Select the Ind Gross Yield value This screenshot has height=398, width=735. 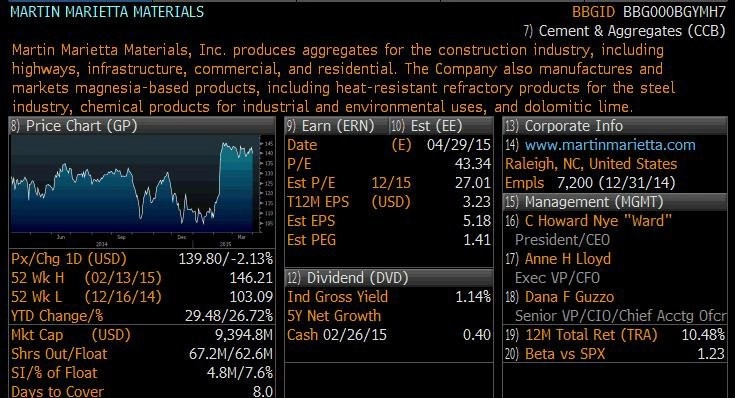(x=473, y=297)
